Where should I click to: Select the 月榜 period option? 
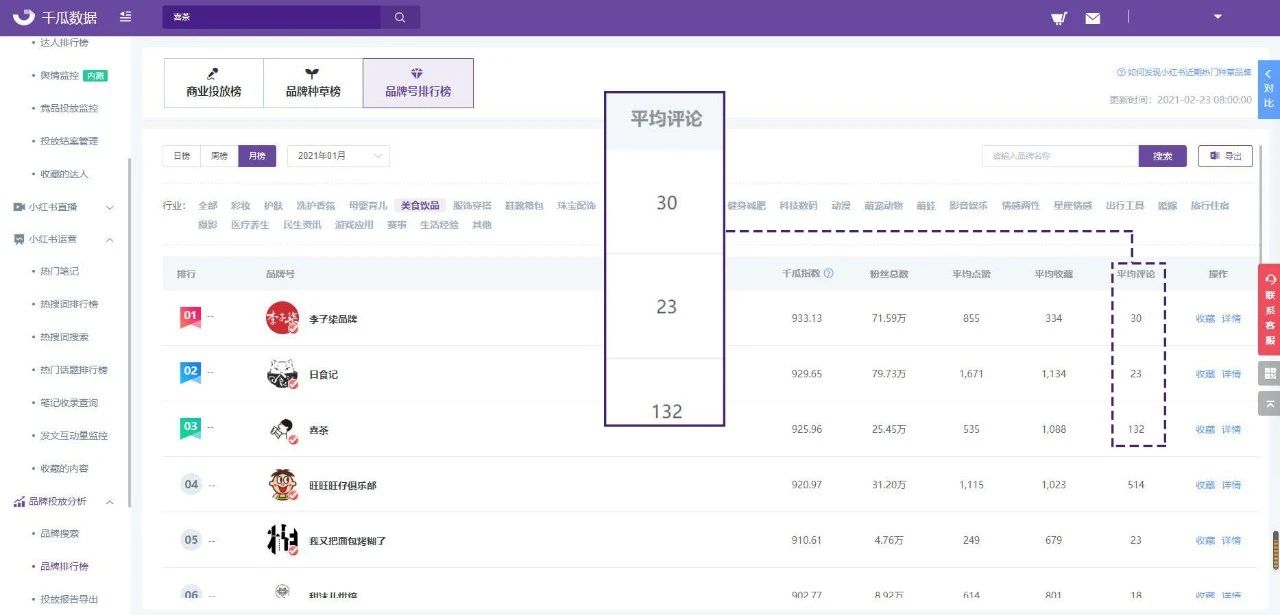click(257, 156)
